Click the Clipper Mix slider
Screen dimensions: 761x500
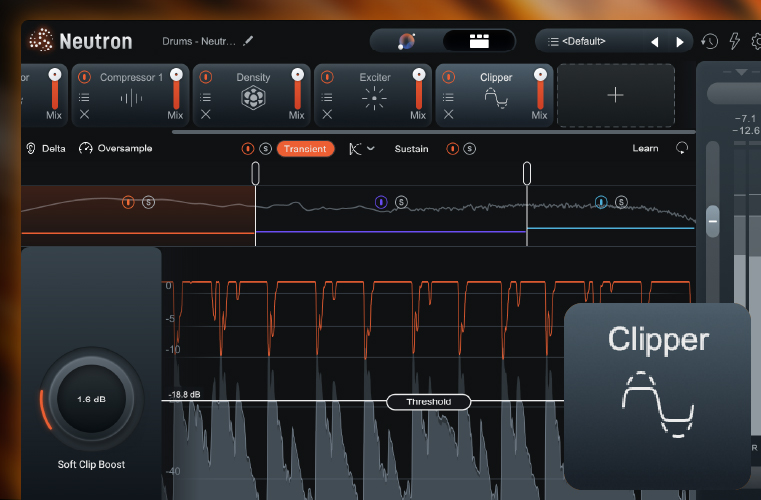pos(540,89)
